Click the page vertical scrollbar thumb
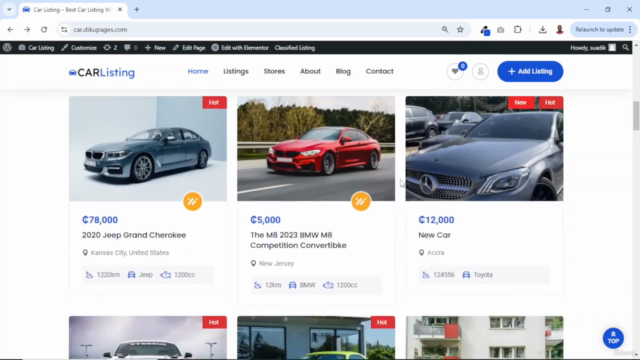Image resolution: width=640 pixels, height=360 pixels. click(x=636, y=116)
